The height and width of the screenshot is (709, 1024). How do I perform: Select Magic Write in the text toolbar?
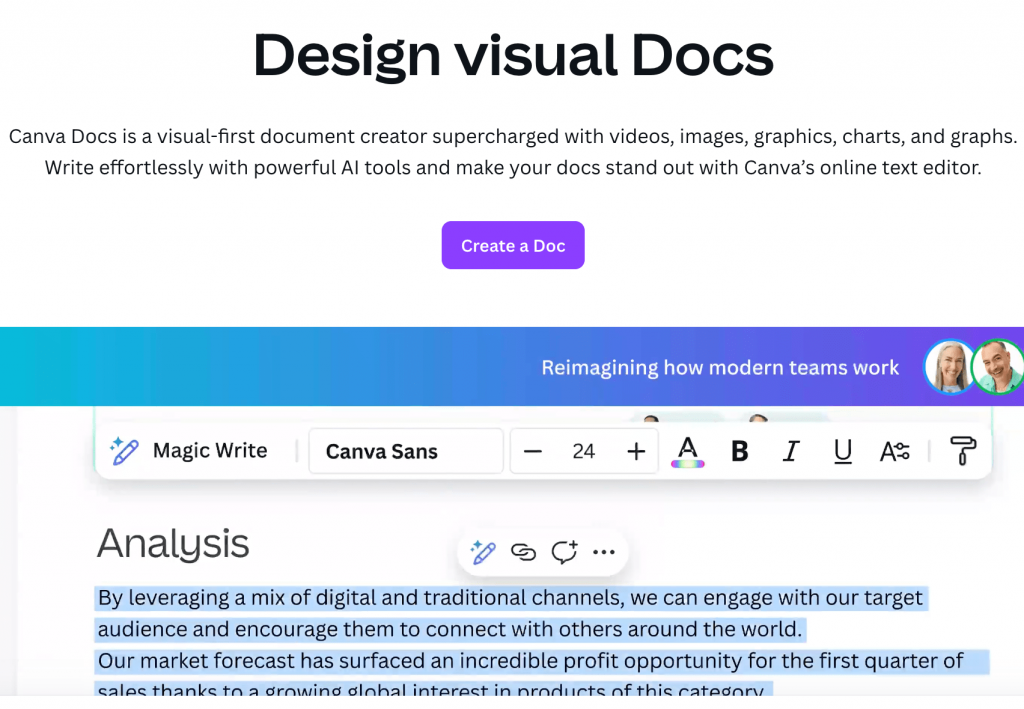(209, 450)
